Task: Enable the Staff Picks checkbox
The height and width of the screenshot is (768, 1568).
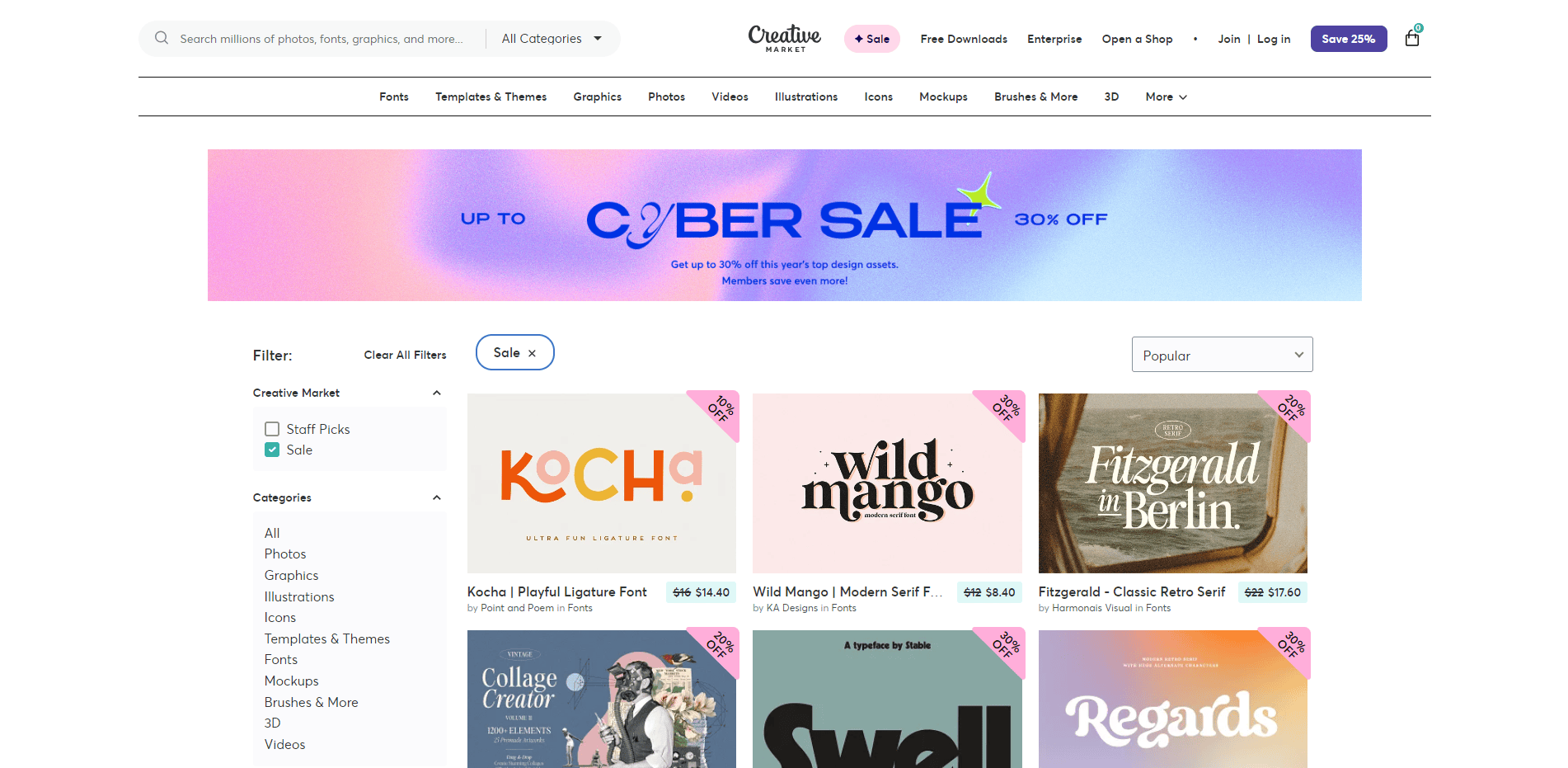Action: point(272,429)
